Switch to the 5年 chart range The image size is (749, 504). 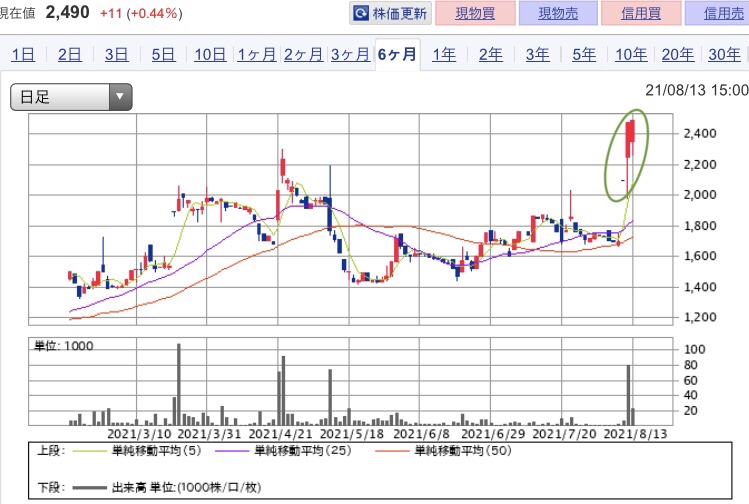click(x=585, y=55)
